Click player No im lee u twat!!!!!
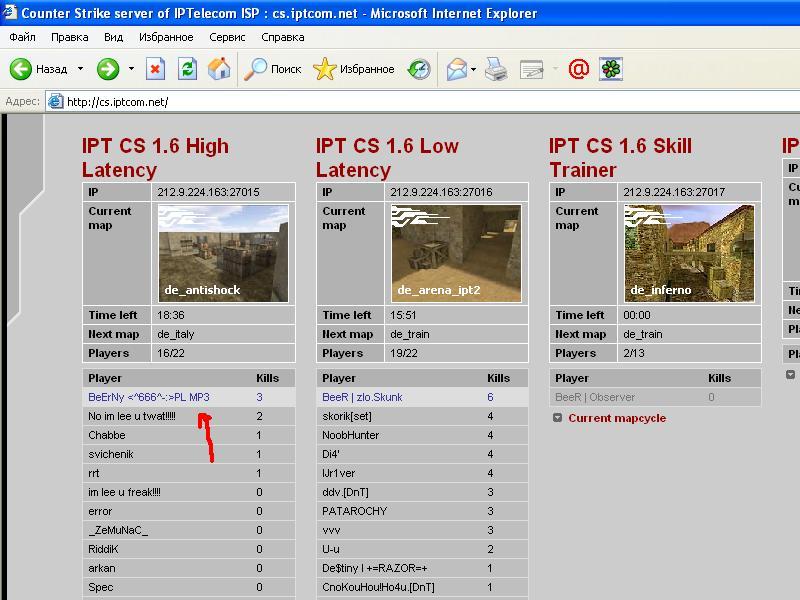 tap(132, 416)
